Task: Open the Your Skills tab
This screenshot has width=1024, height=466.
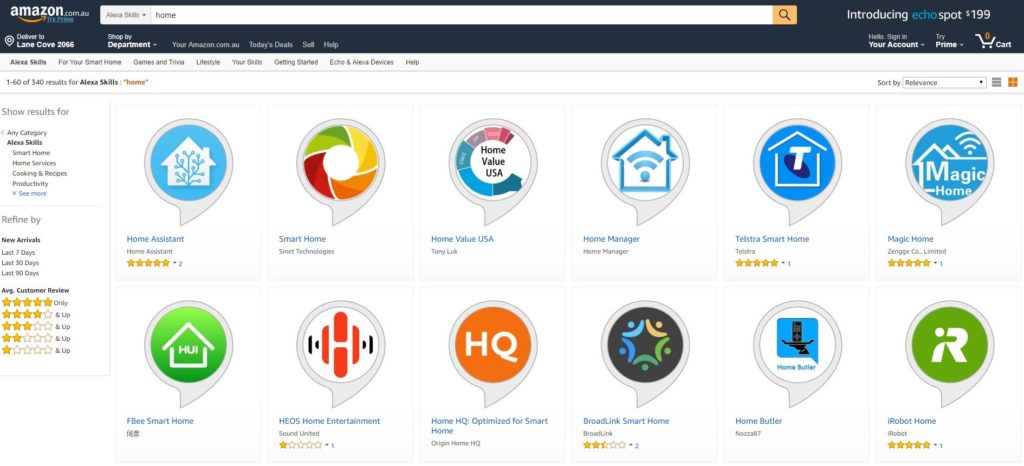Action: point(247,62)
